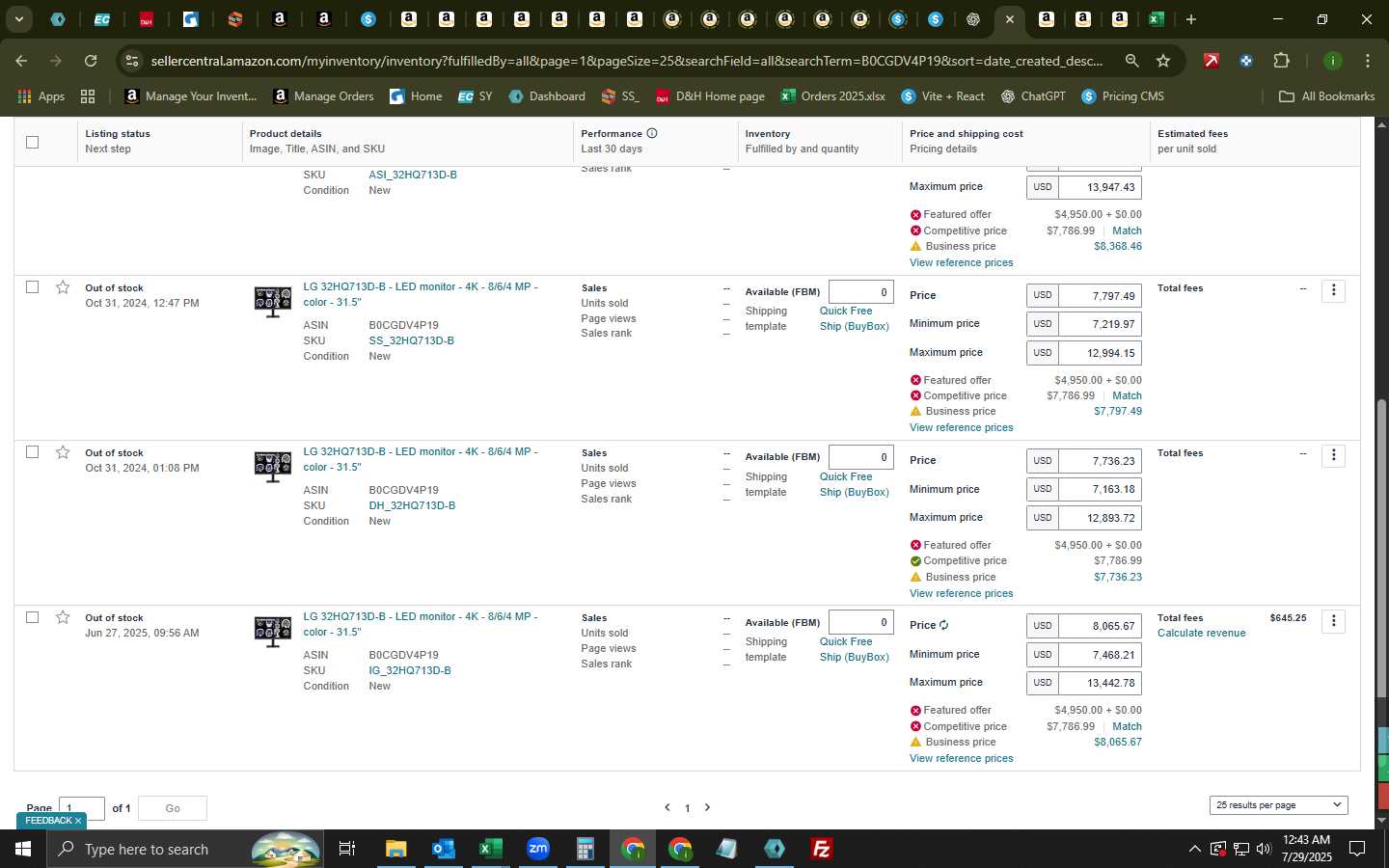Check the SS_32HQ713D-B listing checkbox
The width and height of the screenshot is (1389, 868).
(x=32, y=286)
